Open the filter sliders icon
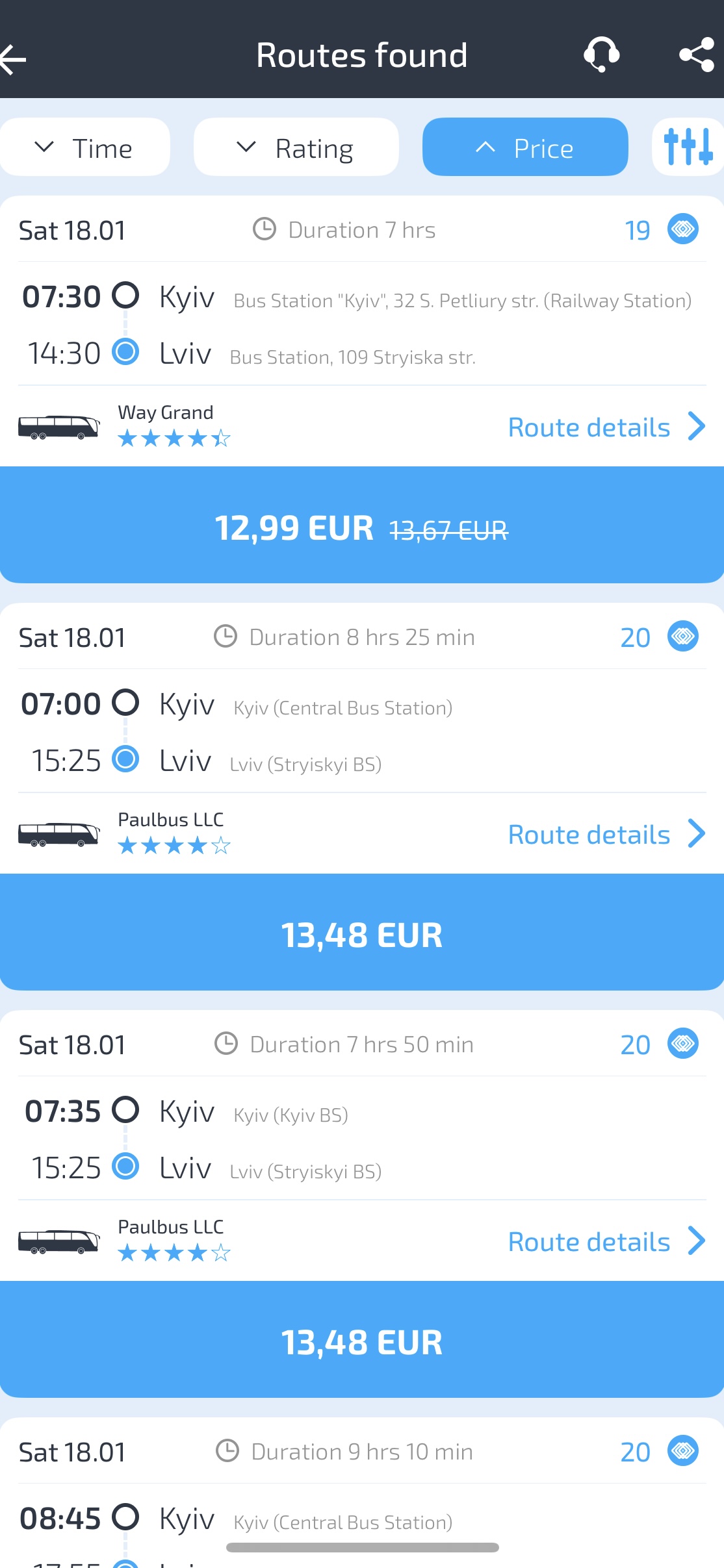Viewport: 724px width, 1568px height. click(x=688, y=147)
